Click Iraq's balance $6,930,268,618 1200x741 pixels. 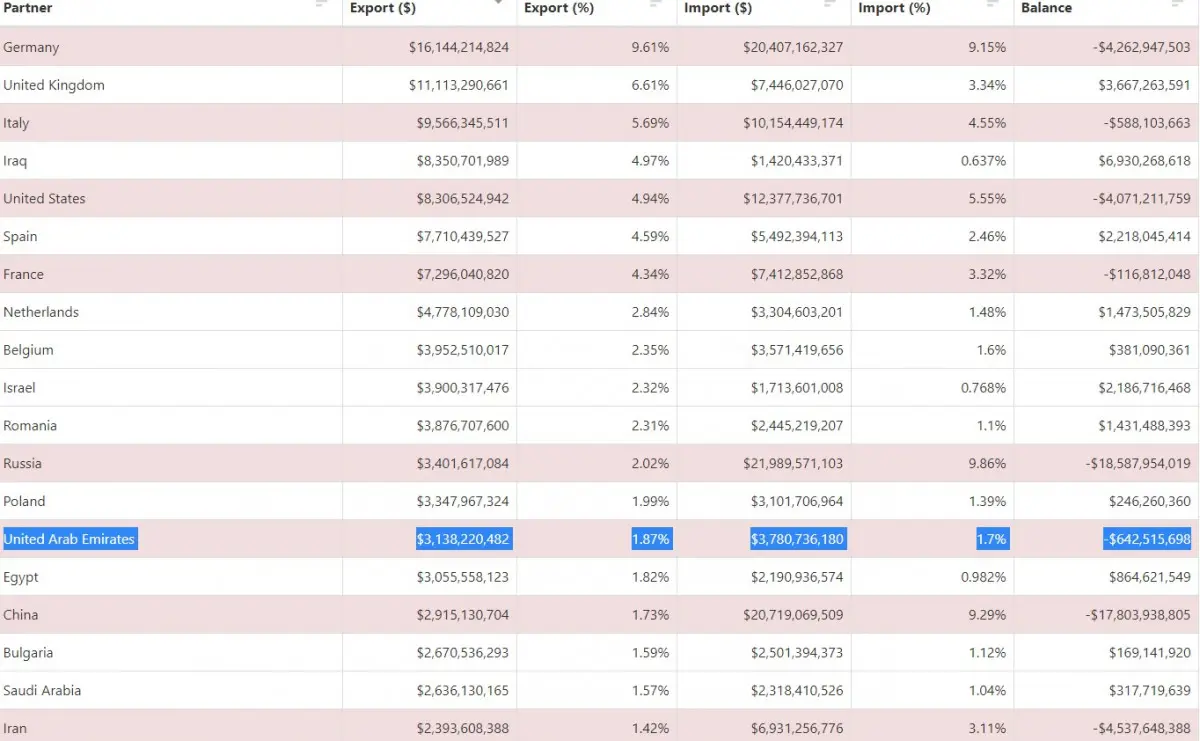[1145, 161]
